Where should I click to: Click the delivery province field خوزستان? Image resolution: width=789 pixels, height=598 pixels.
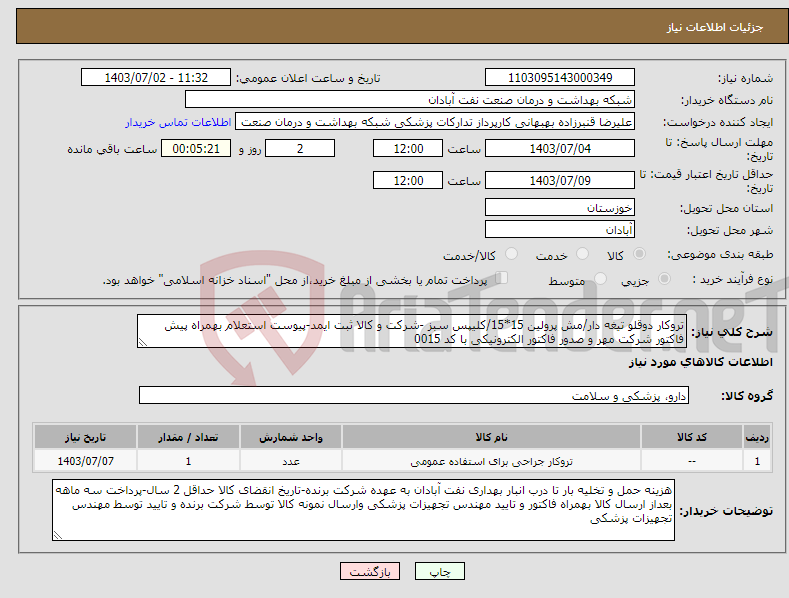560,207
